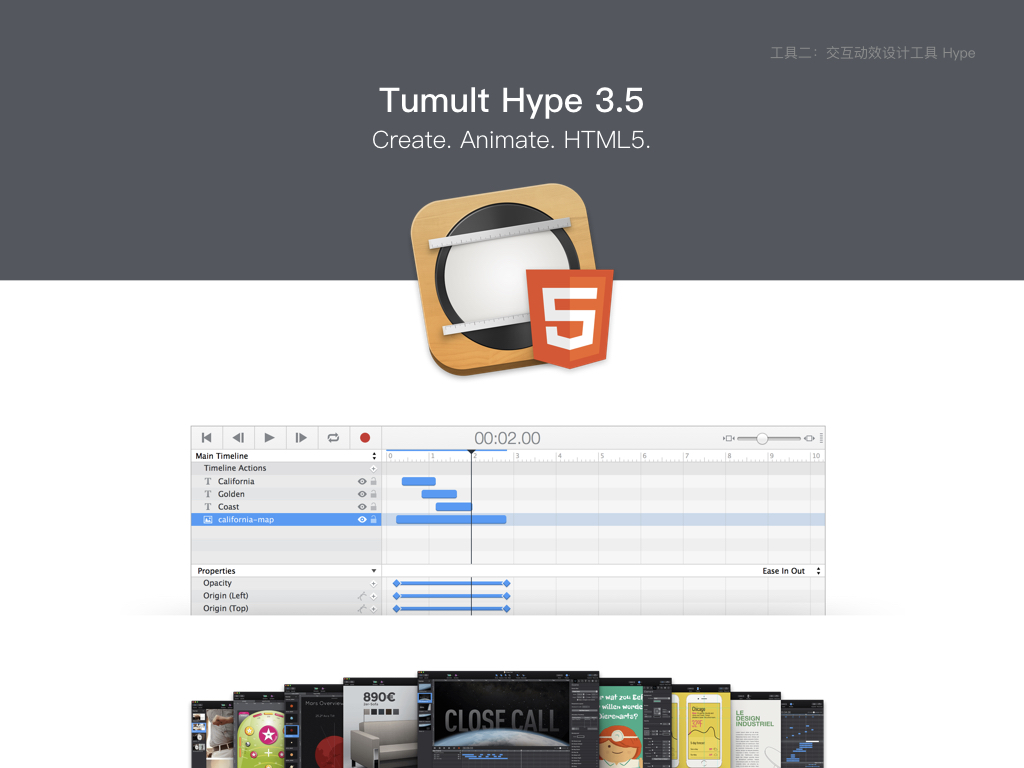Select the Origin (Left) property label

coord(225,596)
